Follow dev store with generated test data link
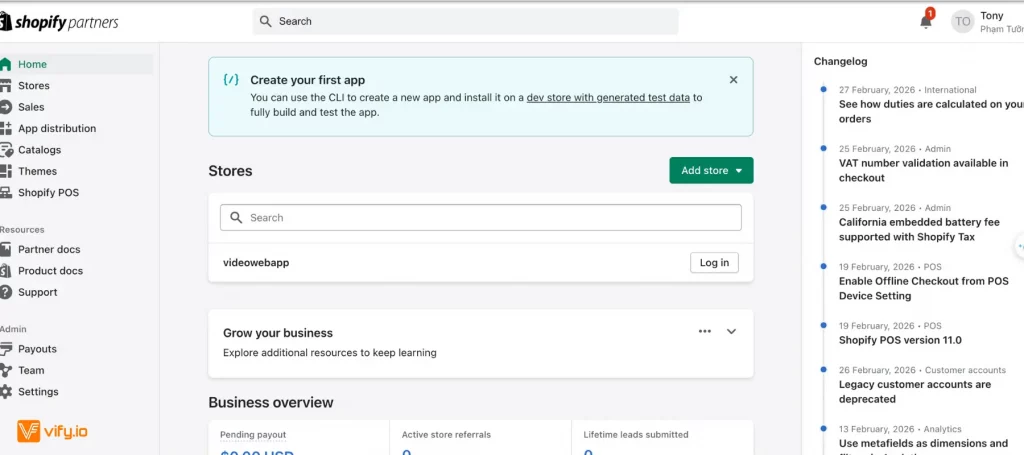 [608, 98]
